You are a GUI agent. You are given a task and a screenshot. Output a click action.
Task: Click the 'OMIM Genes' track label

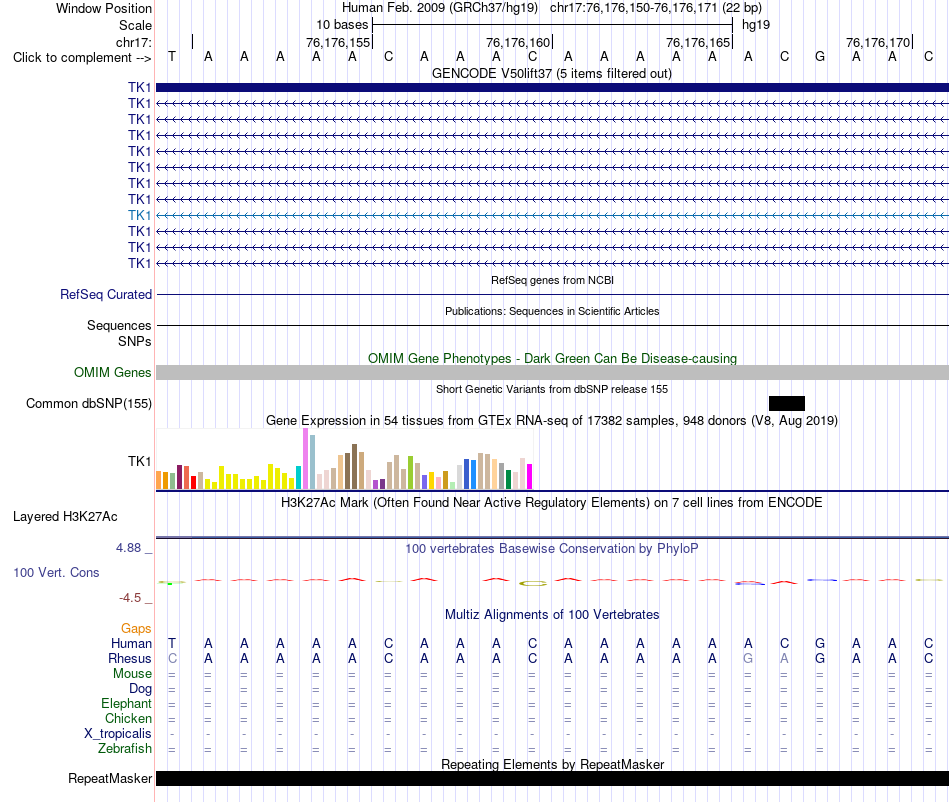tap(112, 373)
